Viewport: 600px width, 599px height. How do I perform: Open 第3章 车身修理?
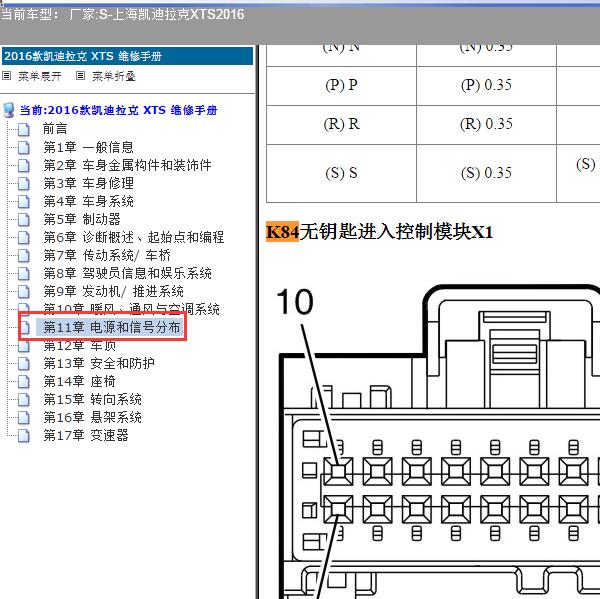pos(88,183)
